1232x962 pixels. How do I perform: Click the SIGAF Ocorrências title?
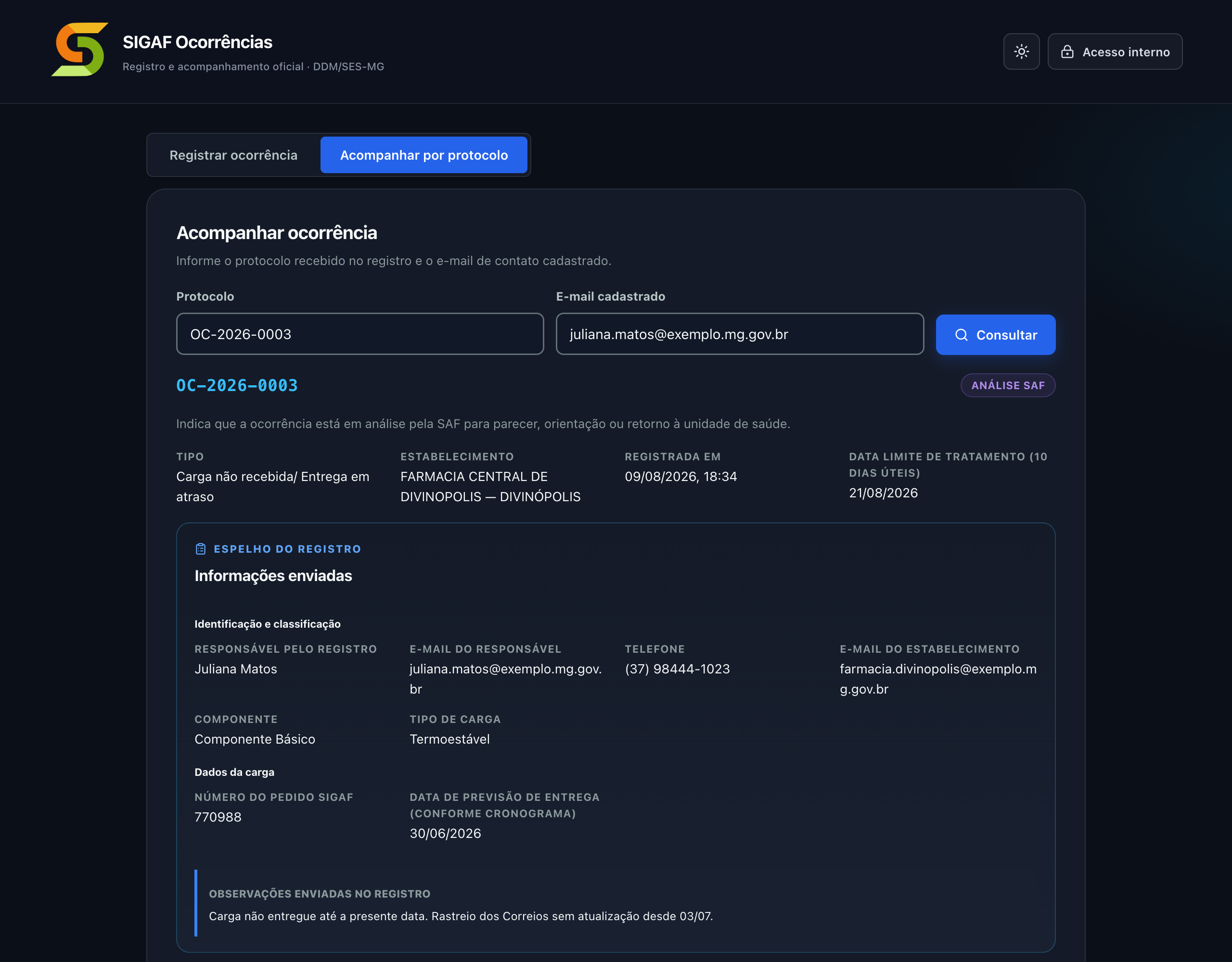coord(197,42)
